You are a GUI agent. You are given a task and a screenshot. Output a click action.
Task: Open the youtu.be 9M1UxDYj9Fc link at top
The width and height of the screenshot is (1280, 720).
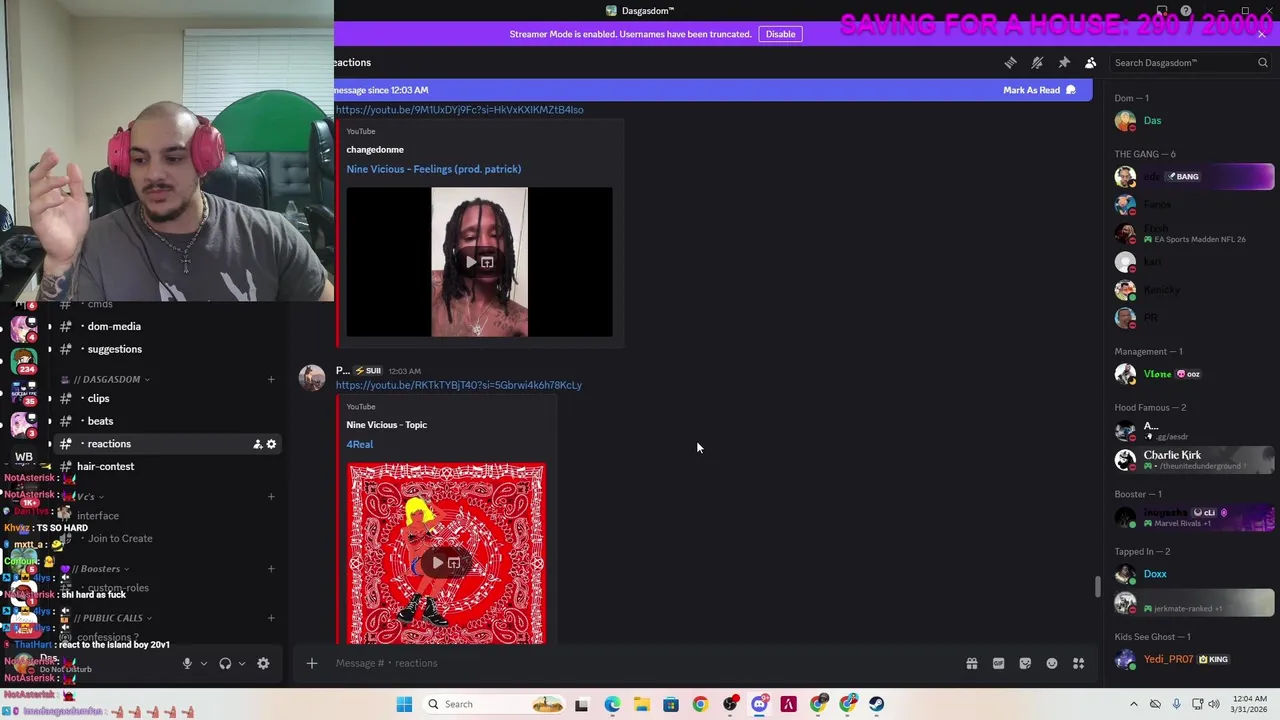pos(459,110)
